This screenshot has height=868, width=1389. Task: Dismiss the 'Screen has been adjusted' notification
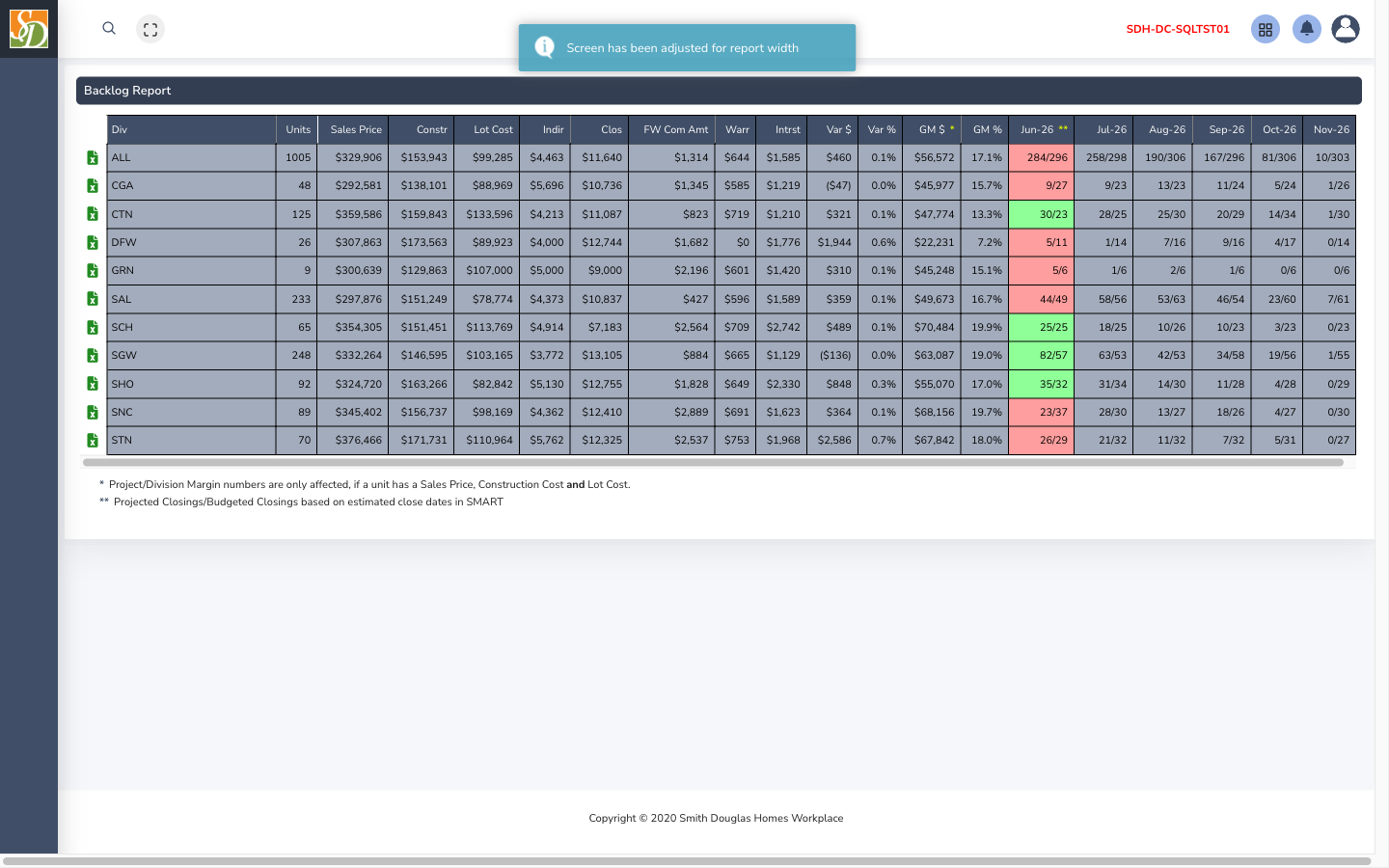point(687,47)
